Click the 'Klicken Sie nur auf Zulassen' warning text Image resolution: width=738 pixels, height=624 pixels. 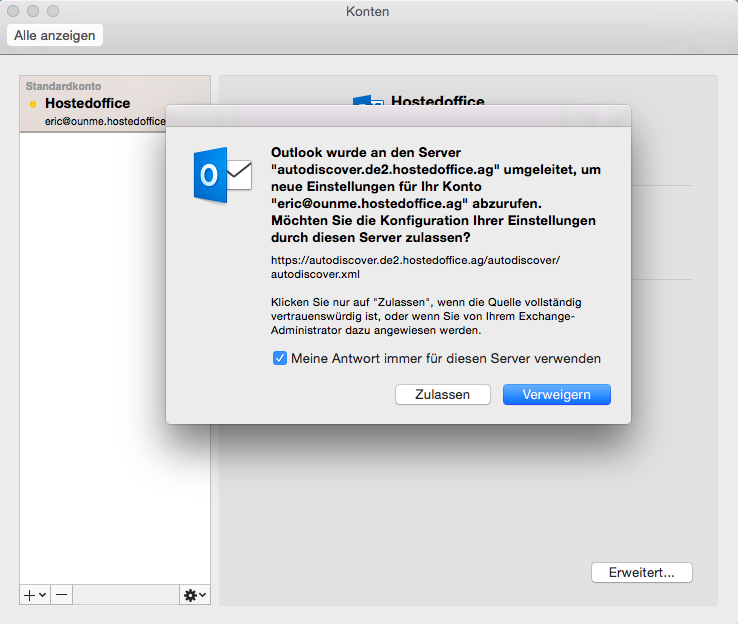426,316
